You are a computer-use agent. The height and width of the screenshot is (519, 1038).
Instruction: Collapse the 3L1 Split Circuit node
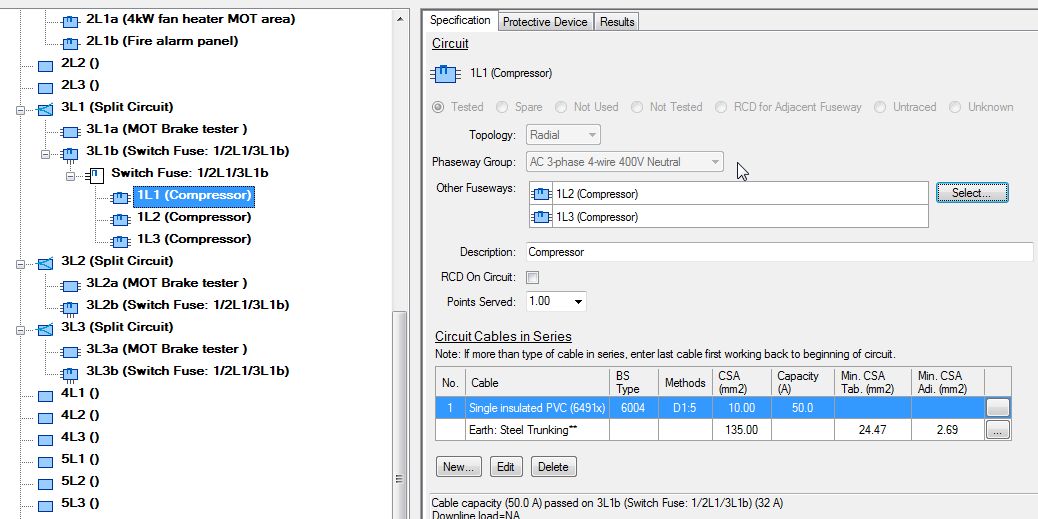[21, 110]
